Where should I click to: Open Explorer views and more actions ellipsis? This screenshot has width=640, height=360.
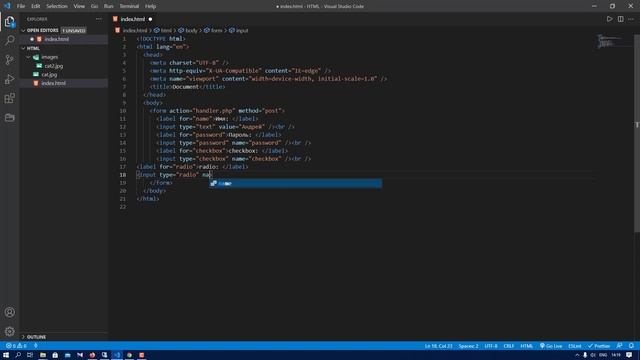pos(99,19)
